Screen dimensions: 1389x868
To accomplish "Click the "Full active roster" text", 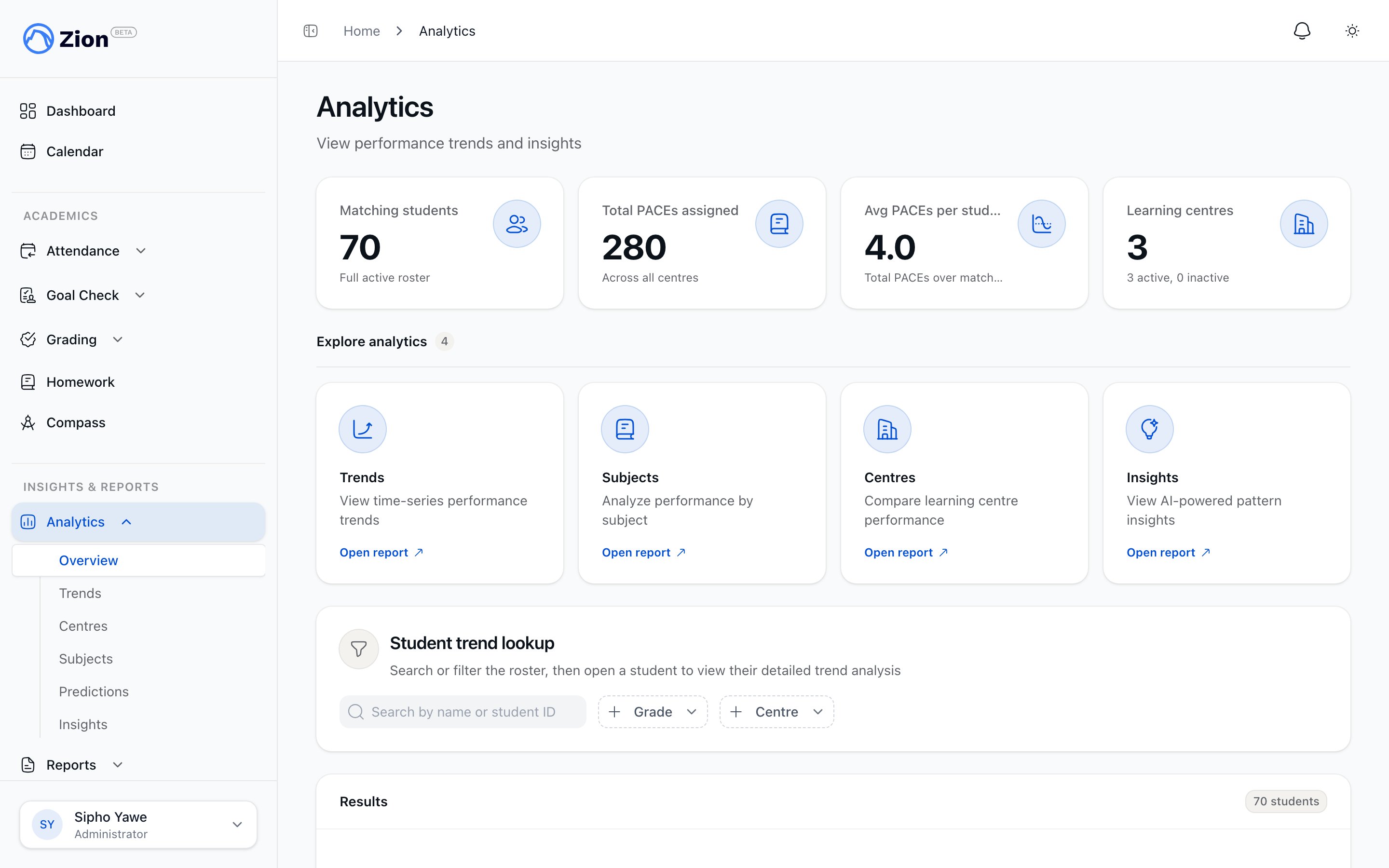I will click(384, 278).
